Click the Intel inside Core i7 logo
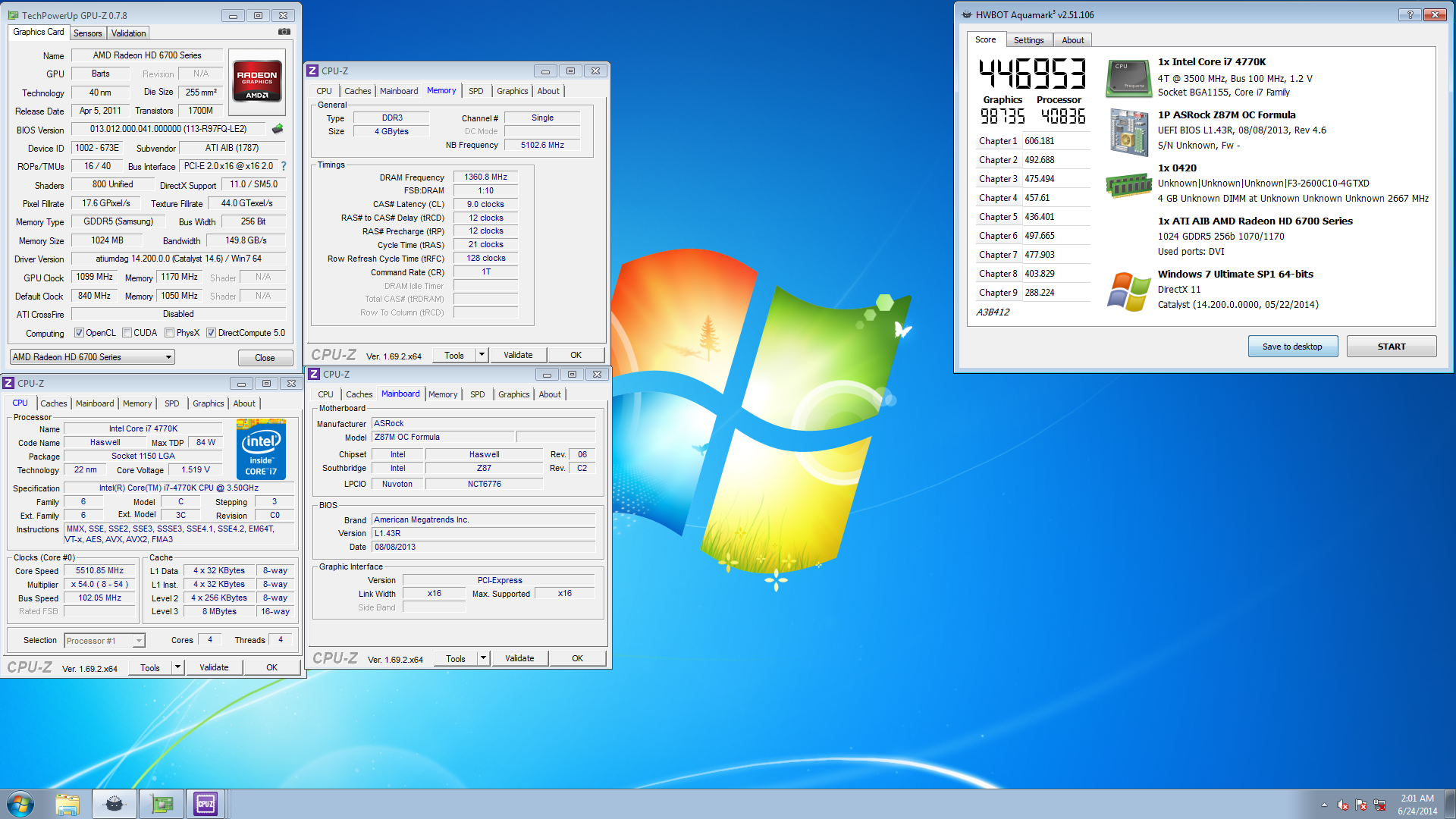This screenshot has width=1456, height=819. pos(261,449)
